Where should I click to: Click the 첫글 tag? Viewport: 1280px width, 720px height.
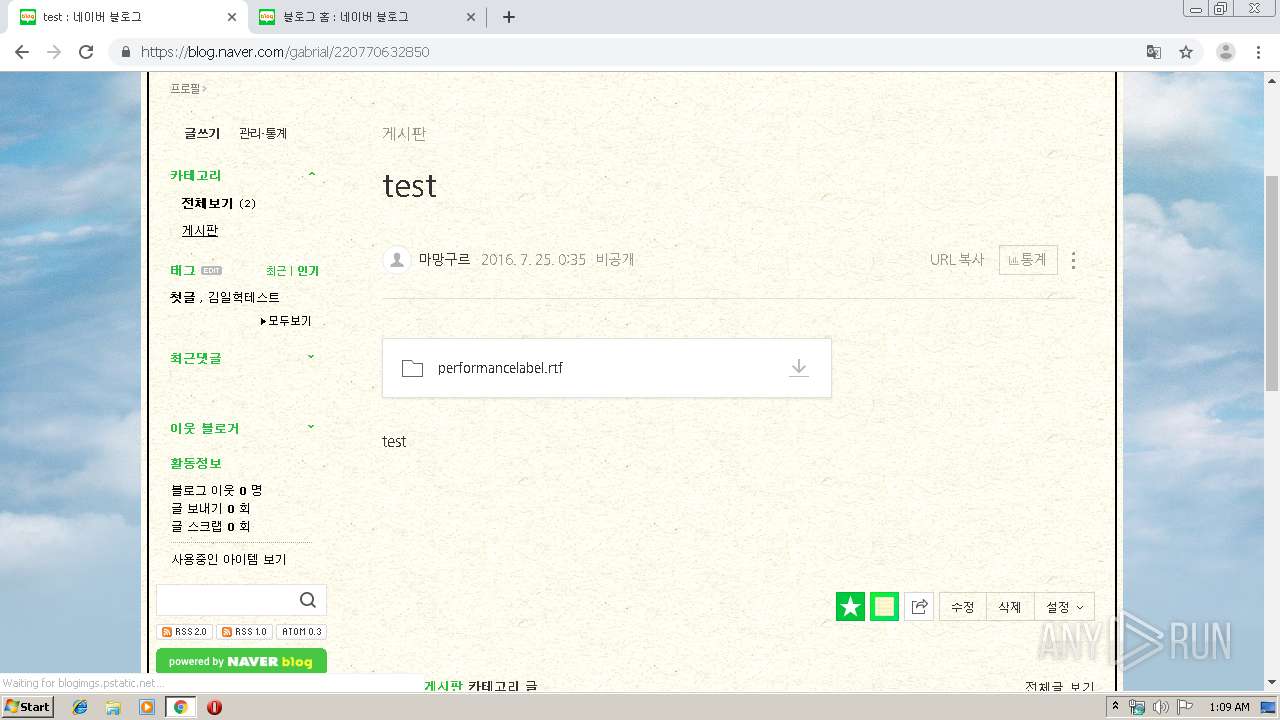click(x=183, y=297)
